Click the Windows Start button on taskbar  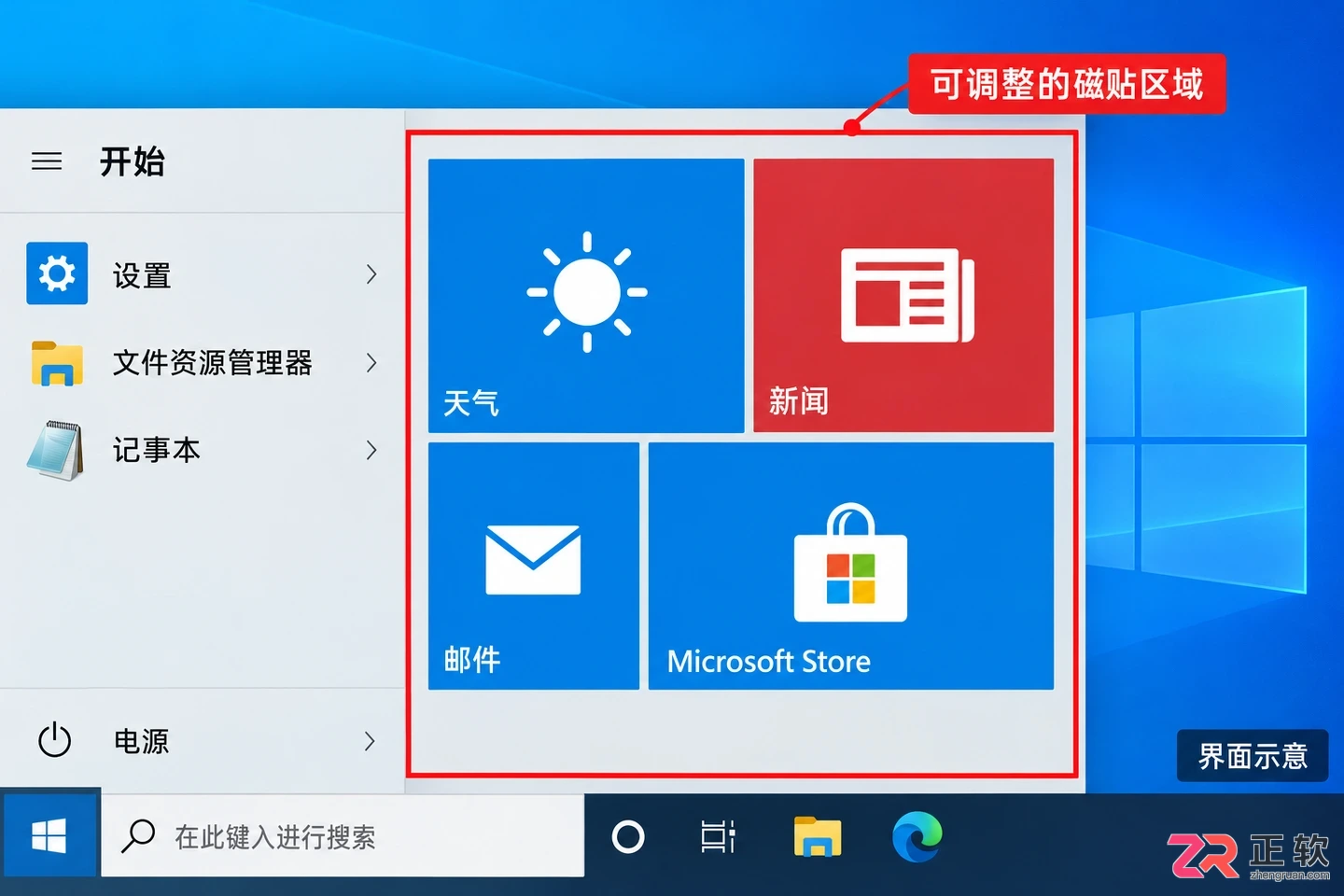click(x=49, y=836)
